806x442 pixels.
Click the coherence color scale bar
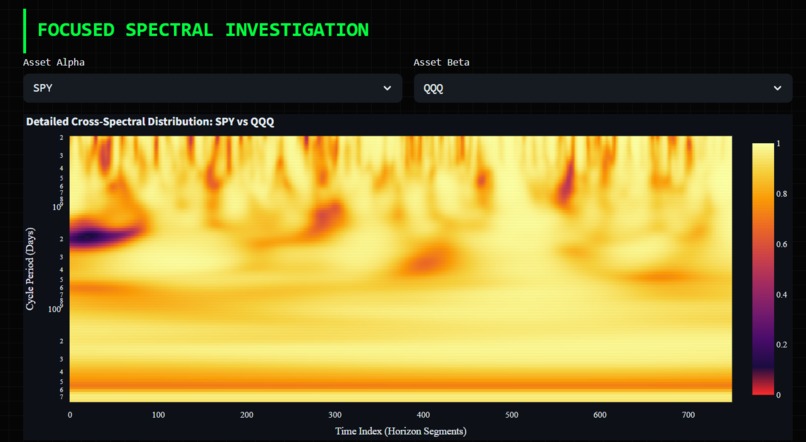763,269
